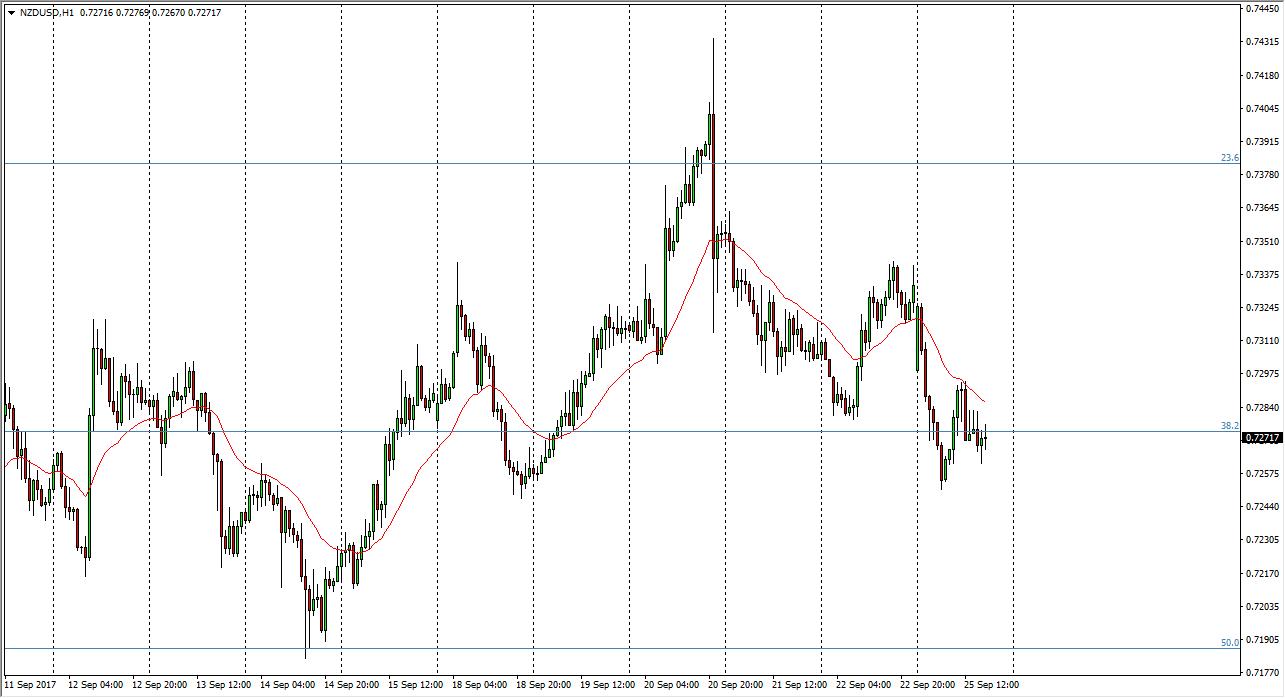
Task: Select the 50.0 Fibonacci level label
Action: tap(1229, 643)
